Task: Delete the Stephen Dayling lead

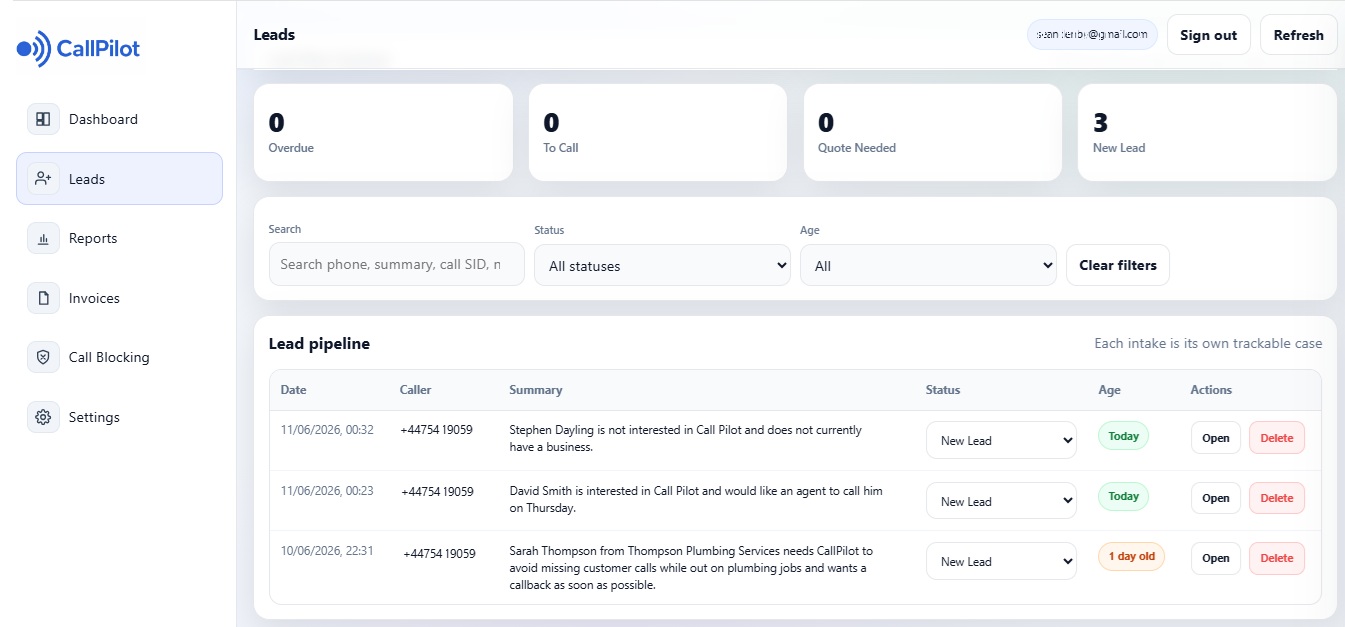Action: coord(1277,438)
